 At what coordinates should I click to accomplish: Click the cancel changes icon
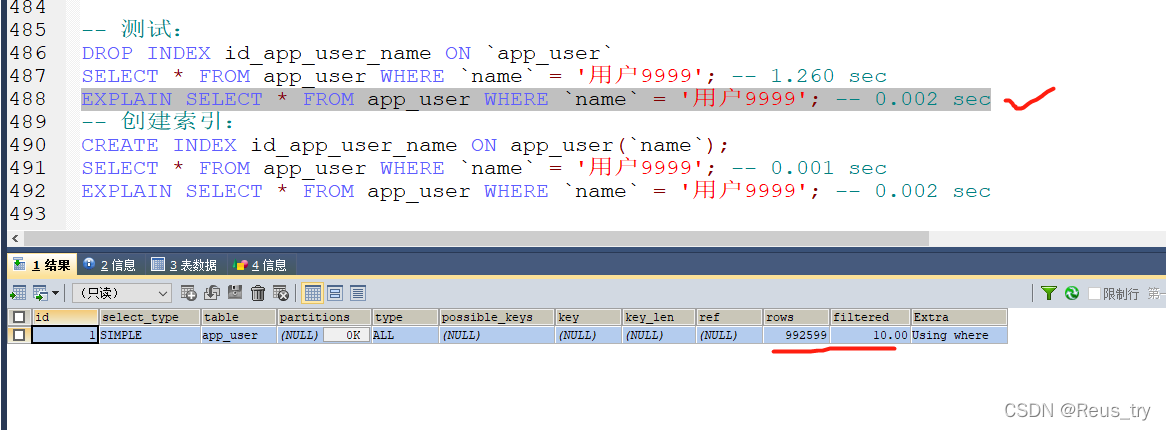280,292
